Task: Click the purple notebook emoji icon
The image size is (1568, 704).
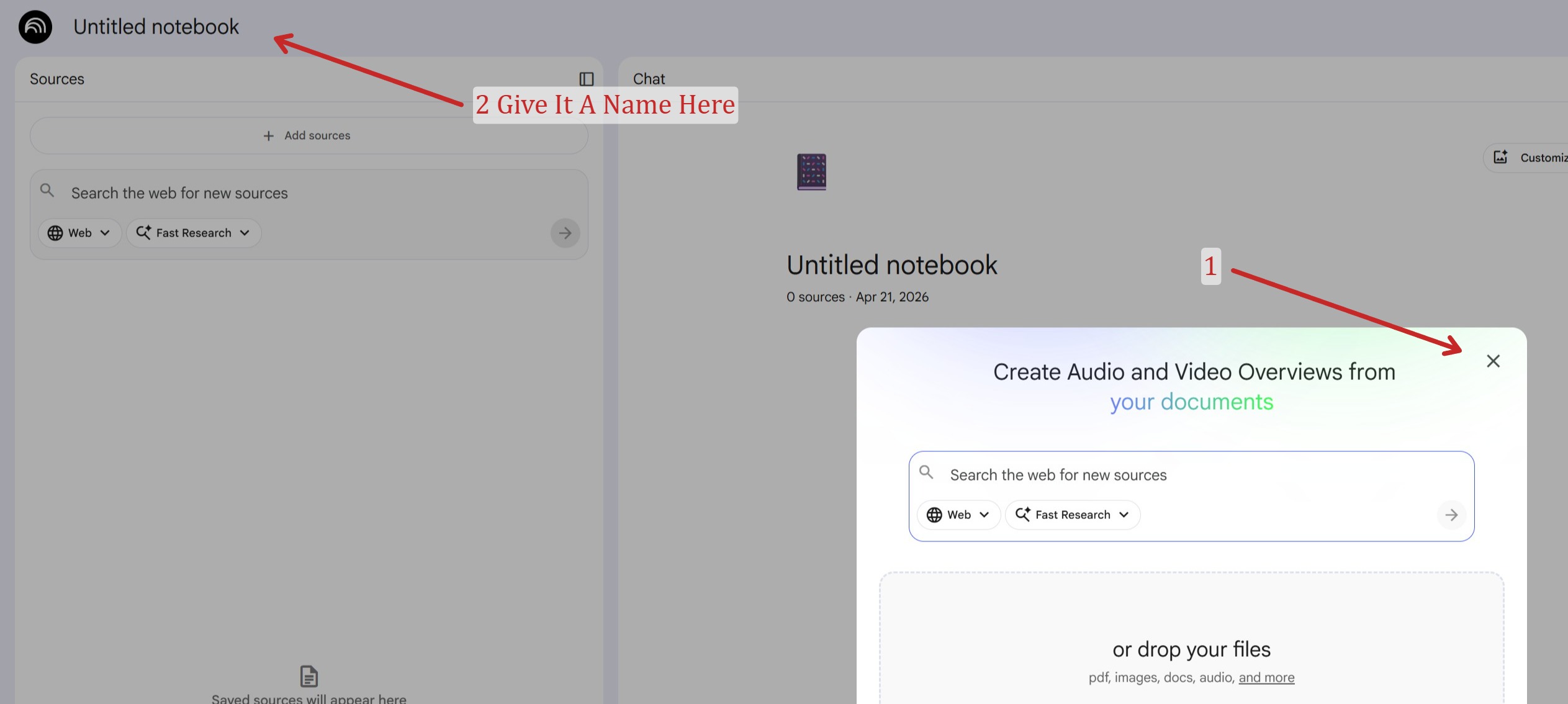Action: click(x=811, y=172)
